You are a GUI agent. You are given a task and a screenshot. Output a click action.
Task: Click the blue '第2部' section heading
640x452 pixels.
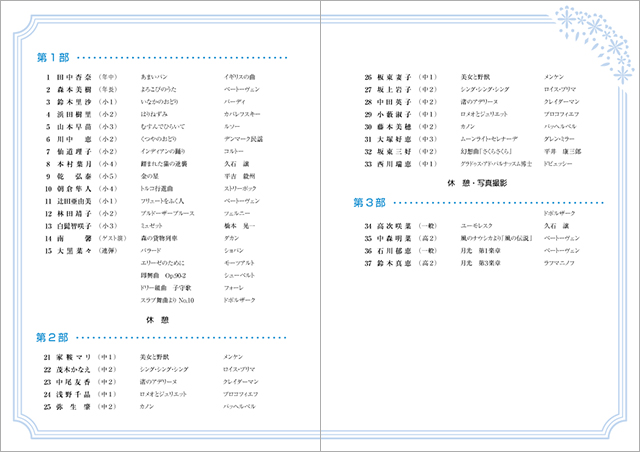52,338
